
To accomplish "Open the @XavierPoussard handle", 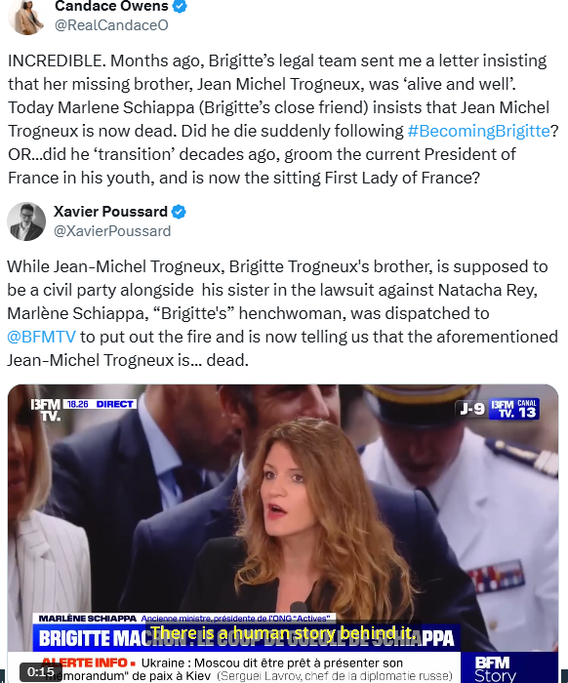I will pyautogui.click(x=112, y=231).
